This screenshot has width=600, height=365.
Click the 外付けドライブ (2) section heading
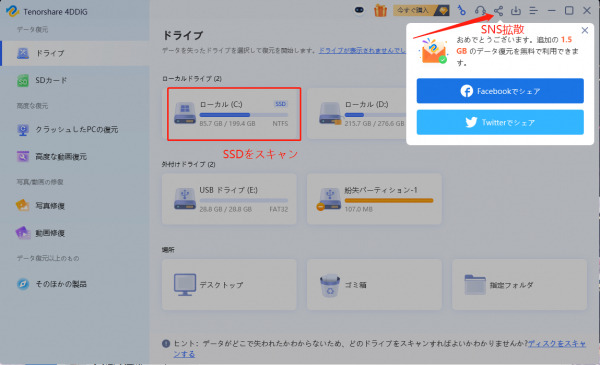188,165
